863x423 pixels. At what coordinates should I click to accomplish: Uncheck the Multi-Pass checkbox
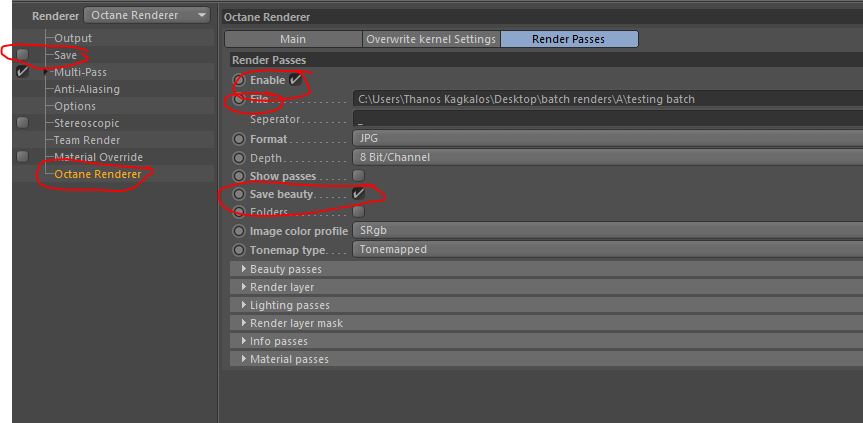click(23, 72)
